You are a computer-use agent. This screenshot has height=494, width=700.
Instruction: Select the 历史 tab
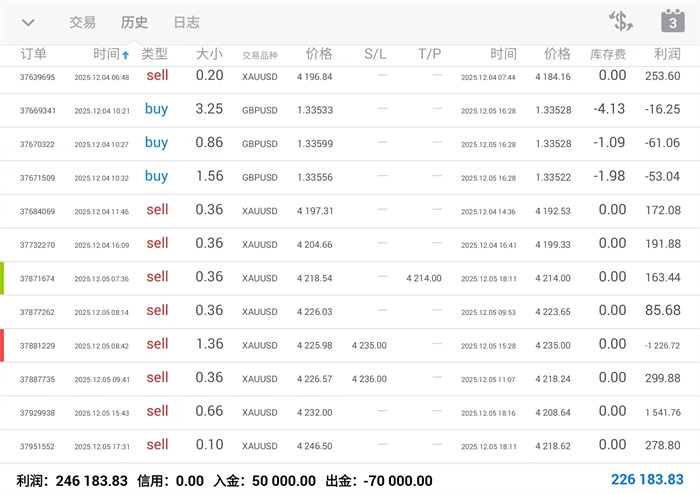134,22
